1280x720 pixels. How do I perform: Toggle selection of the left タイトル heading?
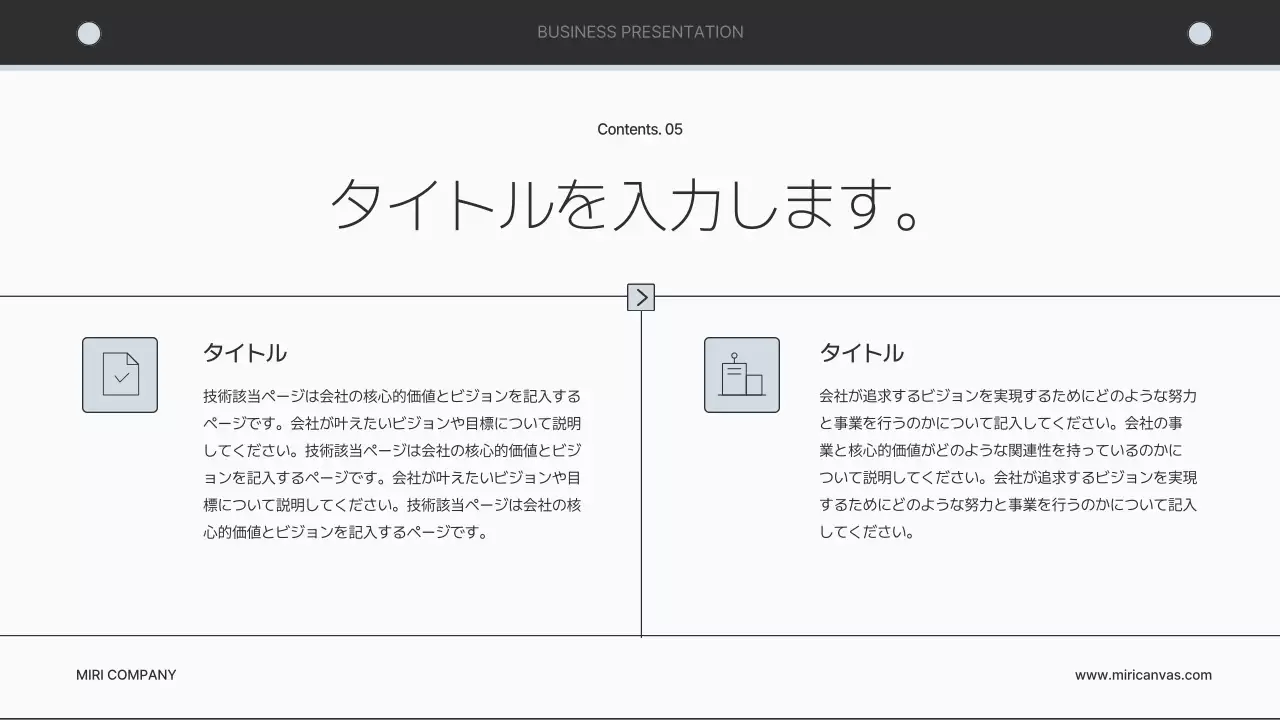tap(243, 352)
